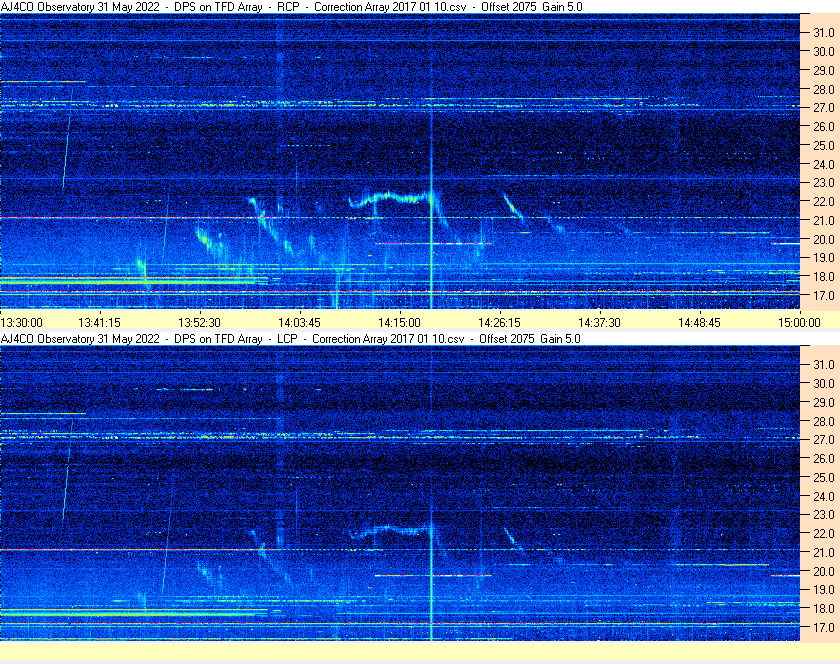
Task: Click the RCP spectrogram title line
Action: [x=291, y=7]
